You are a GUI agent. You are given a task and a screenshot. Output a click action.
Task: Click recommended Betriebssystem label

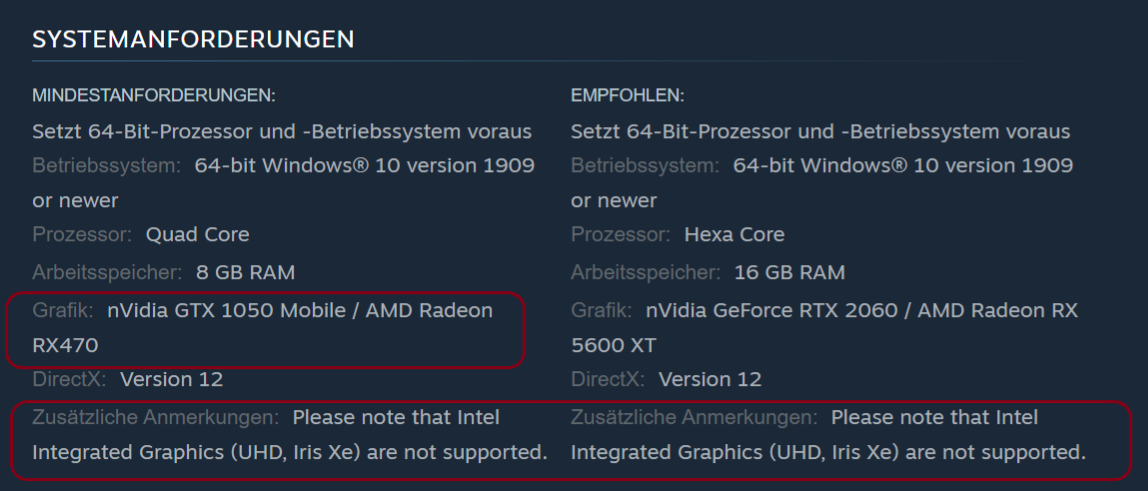645,166
